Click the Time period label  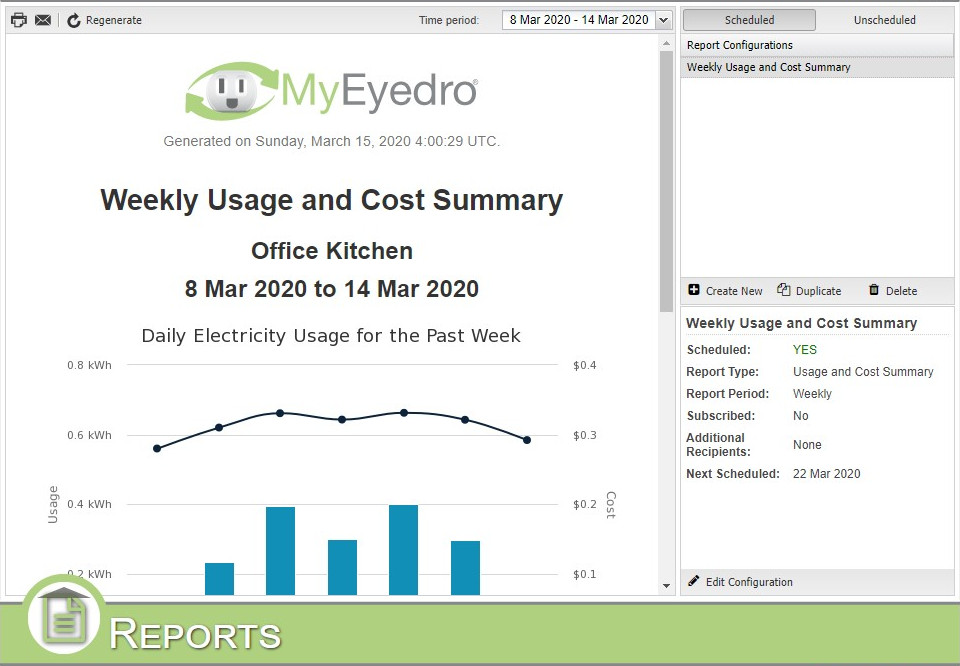449,20
